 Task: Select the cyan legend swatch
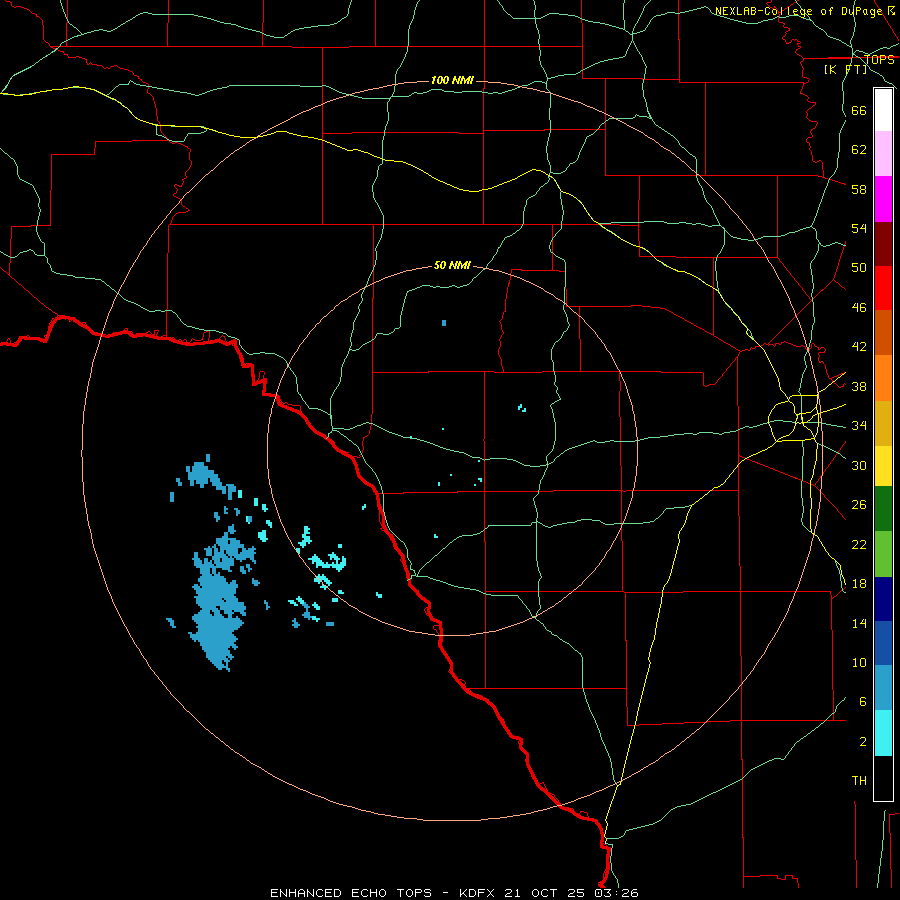point(883,733)
